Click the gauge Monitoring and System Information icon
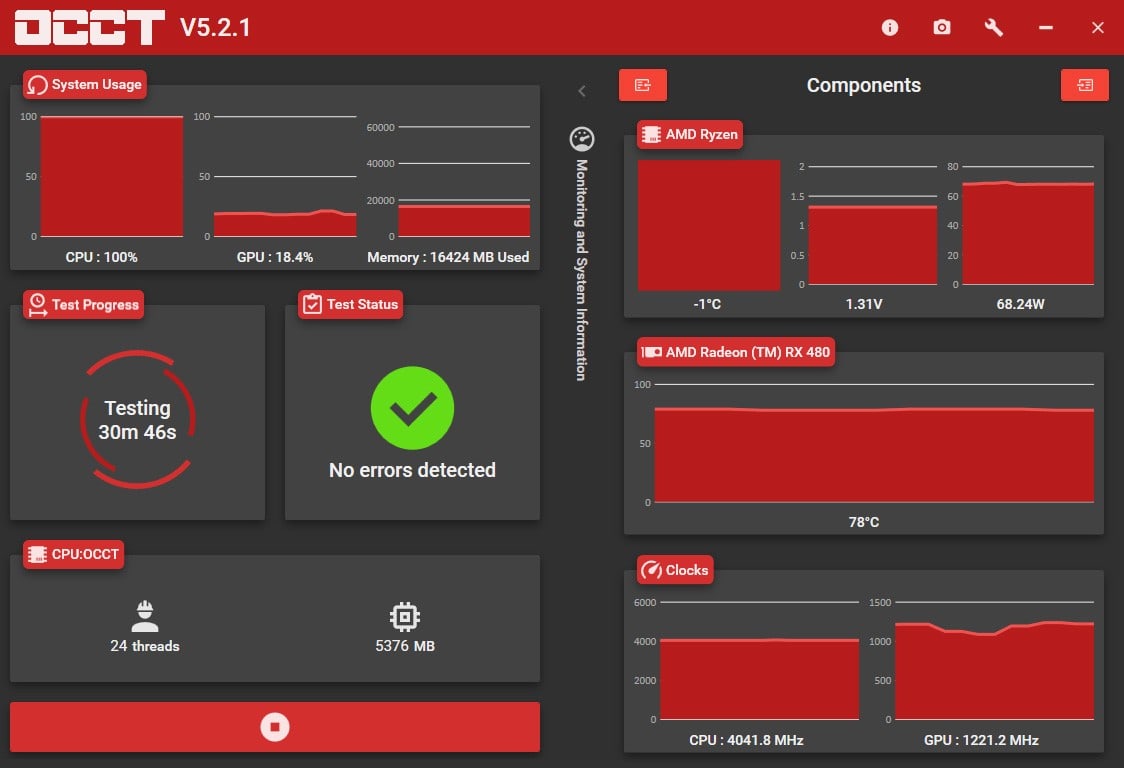This screenshot has width=1124, height=768. point(581,139)
